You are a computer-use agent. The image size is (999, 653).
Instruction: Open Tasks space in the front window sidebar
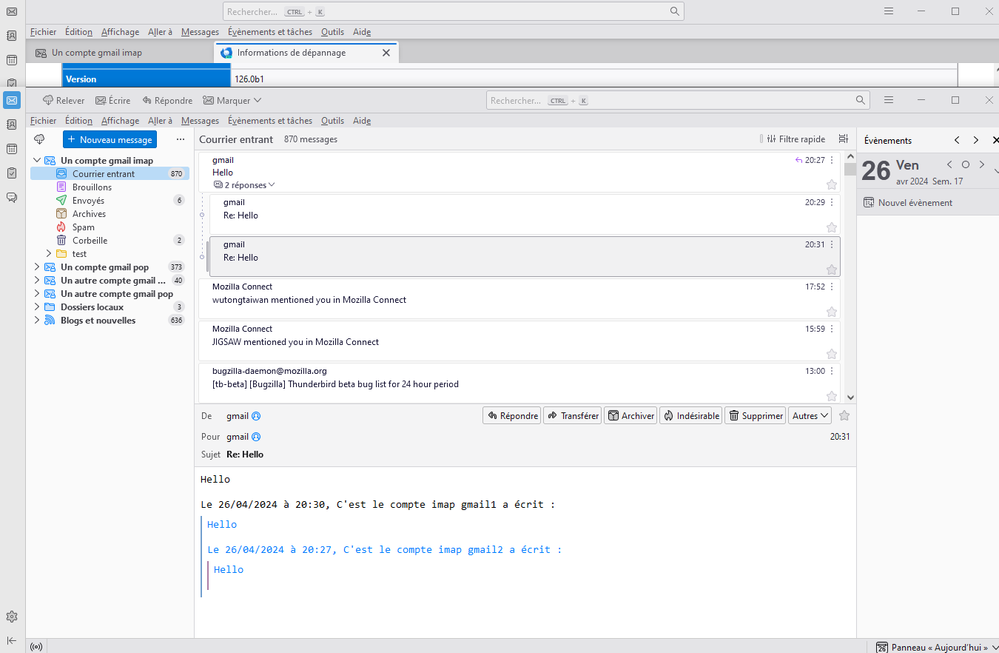pos(11,173)
